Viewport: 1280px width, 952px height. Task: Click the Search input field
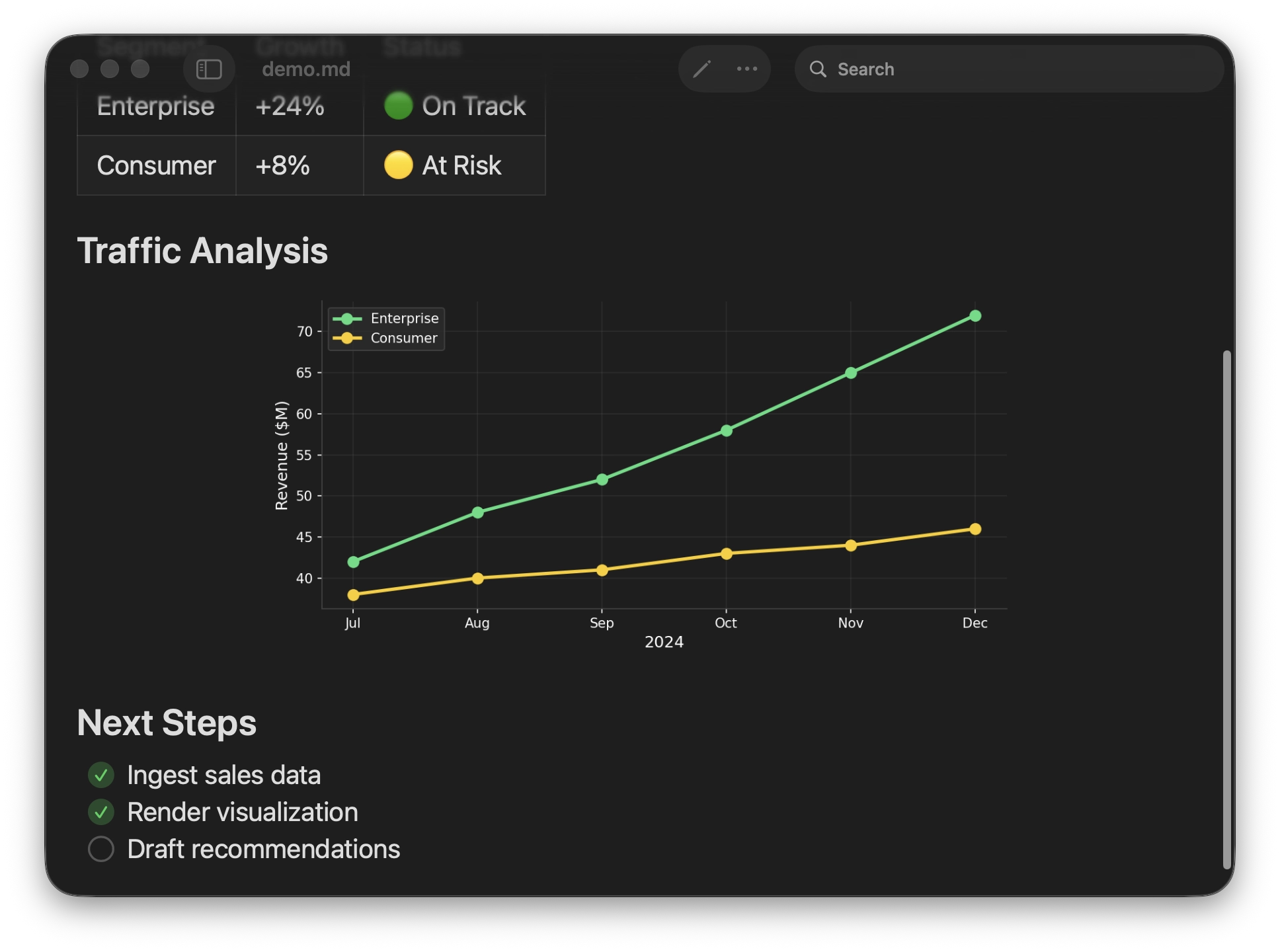pyautogui.click(x=1018, y=69)
